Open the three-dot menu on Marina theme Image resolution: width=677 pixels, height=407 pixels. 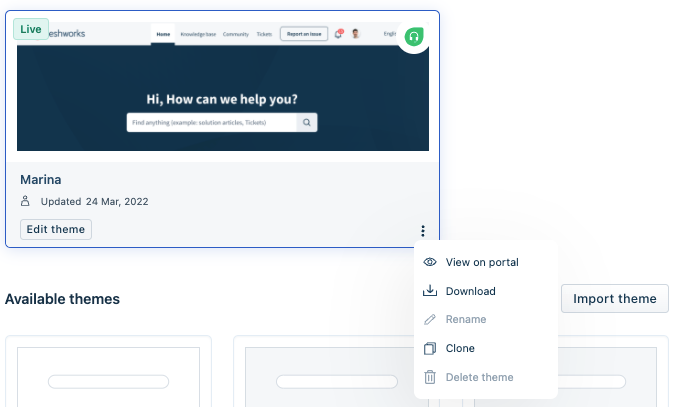click(423, 231)
